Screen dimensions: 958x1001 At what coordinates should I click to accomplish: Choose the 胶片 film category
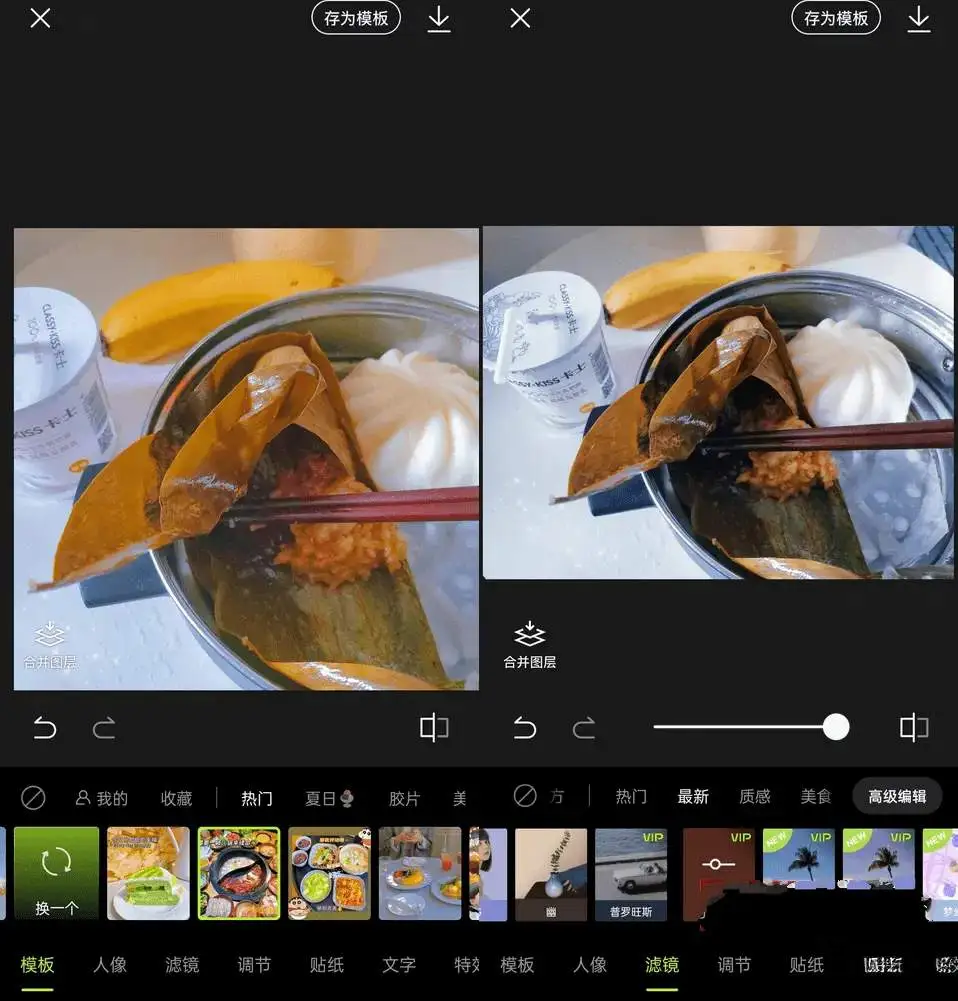404,798
